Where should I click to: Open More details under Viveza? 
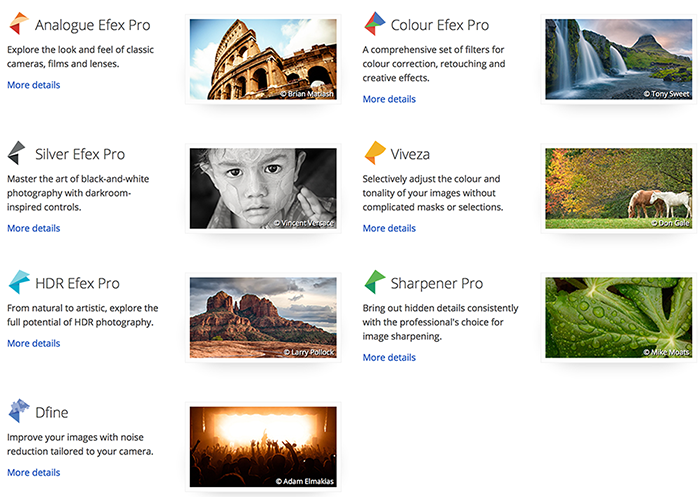(x=389, y=228)
